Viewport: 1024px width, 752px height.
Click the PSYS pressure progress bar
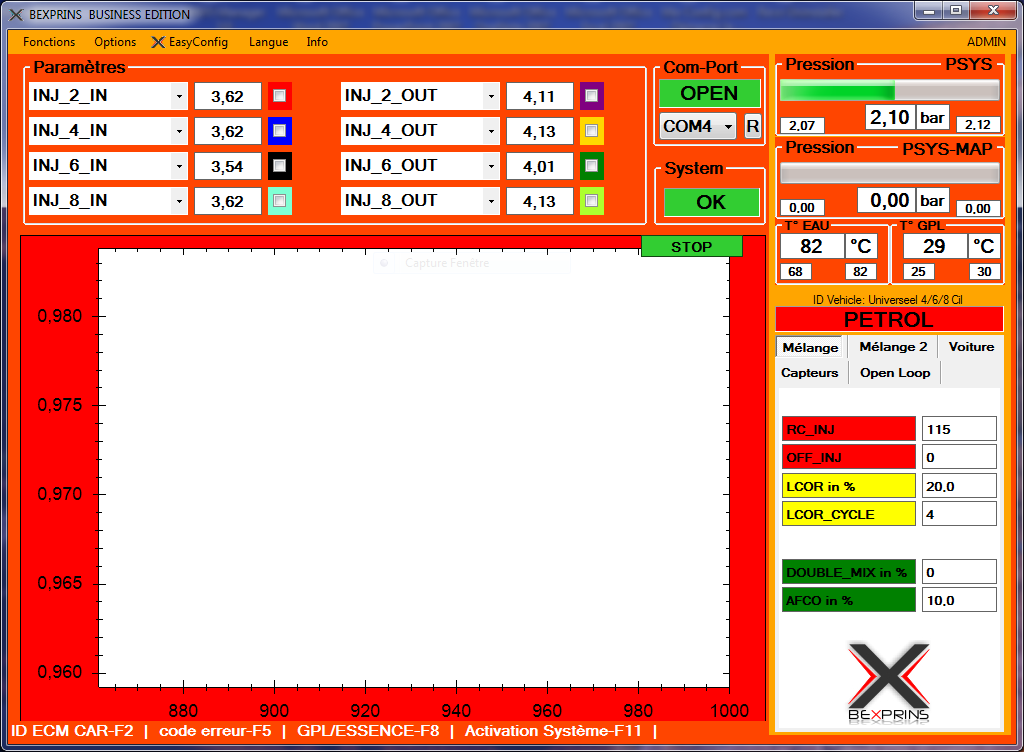coord(889,90)
